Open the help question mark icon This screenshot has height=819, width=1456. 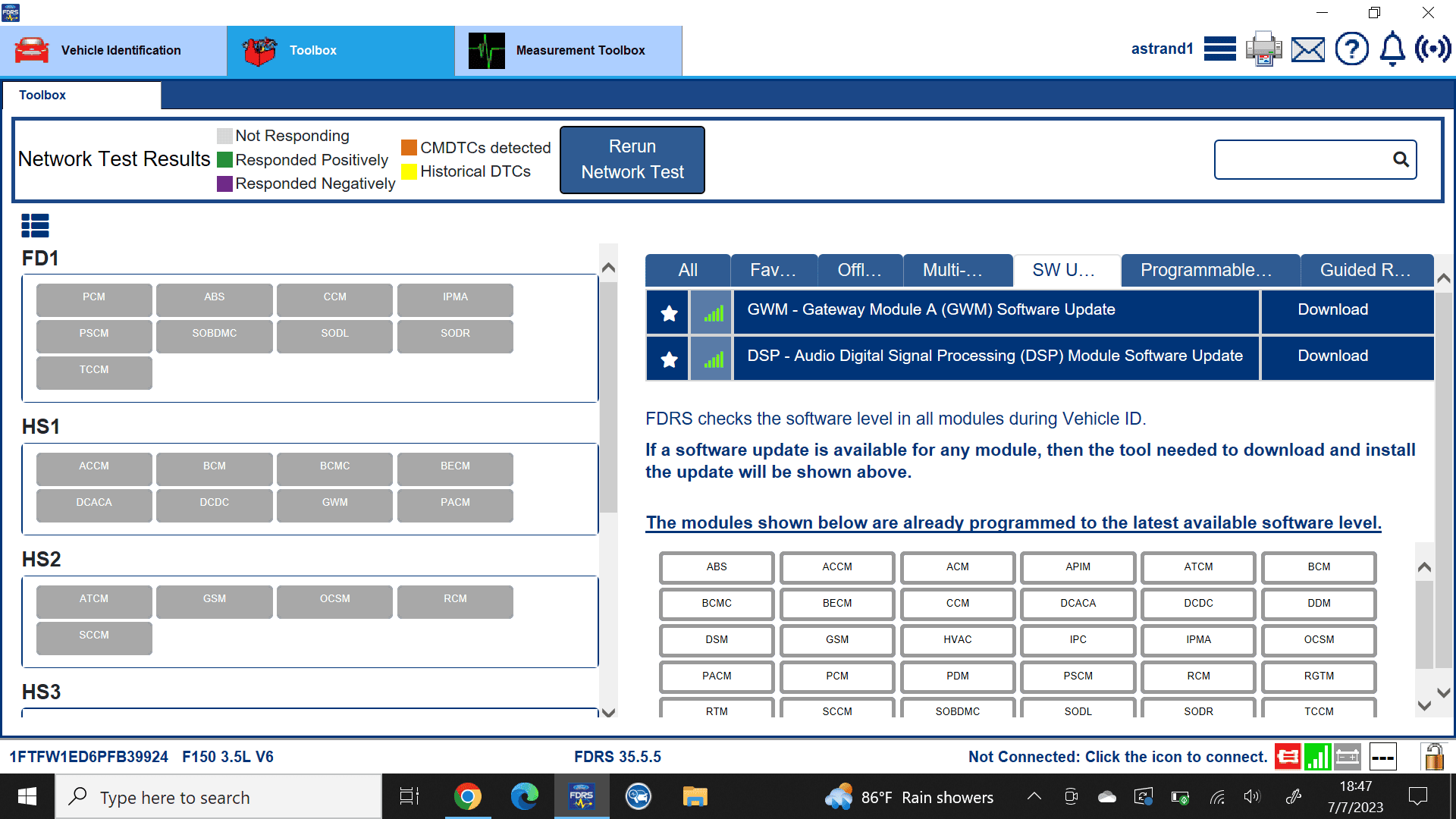(1351, 49)
